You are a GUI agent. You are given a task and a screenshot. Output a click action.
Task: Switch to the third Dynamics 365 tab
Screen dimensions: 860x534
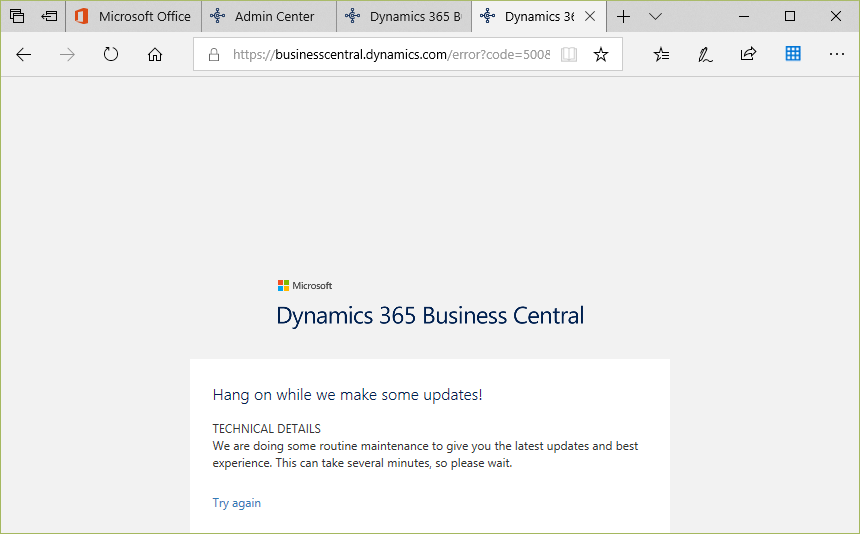(404, 16)
